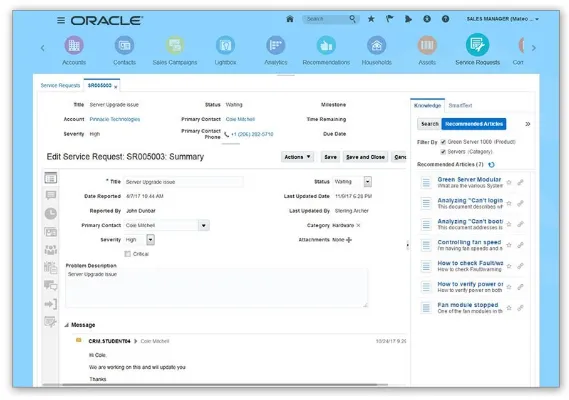Click the Title input field
The image size is (569, 400).
point(184,182)
